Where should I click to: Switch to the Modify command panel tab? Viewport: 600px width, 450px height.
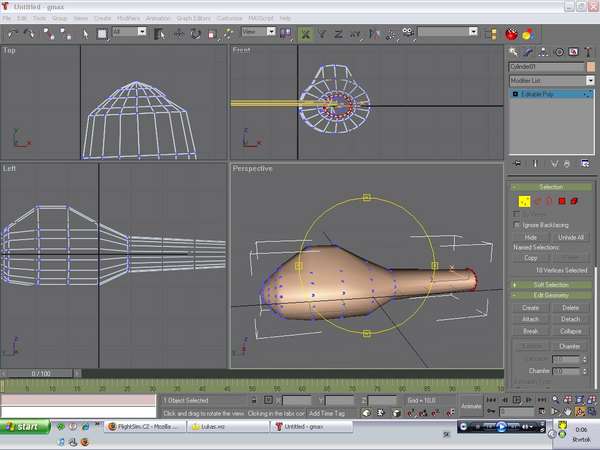coord(528,52)
